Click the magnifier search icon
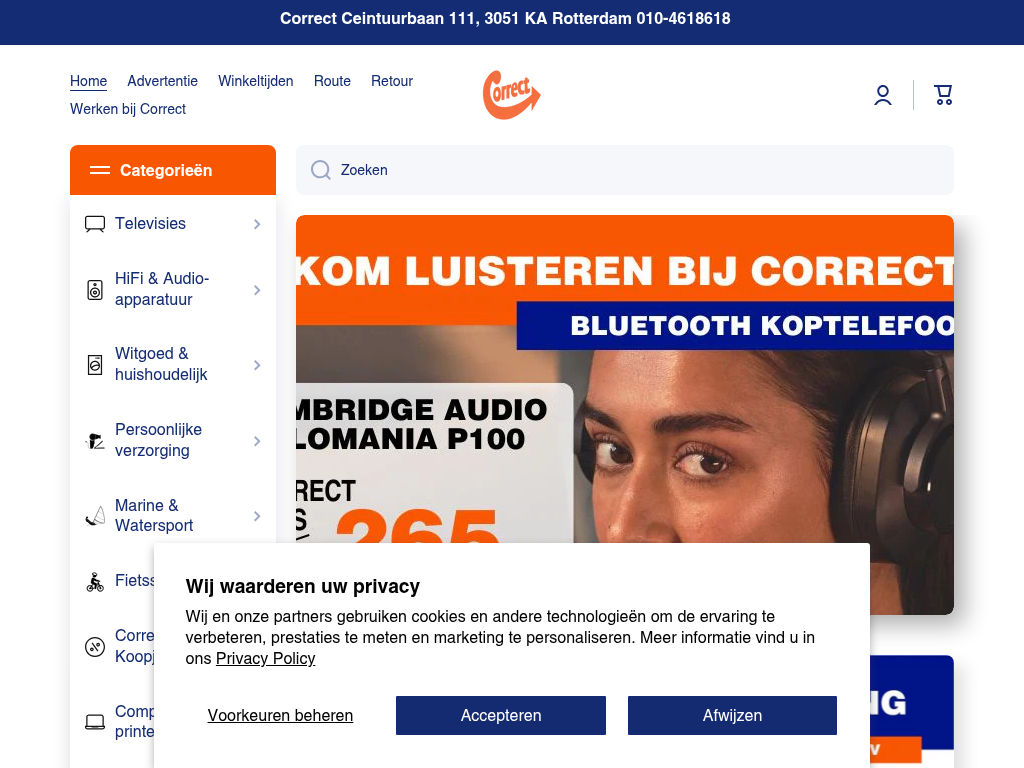1024x768 pixels. 321,170
